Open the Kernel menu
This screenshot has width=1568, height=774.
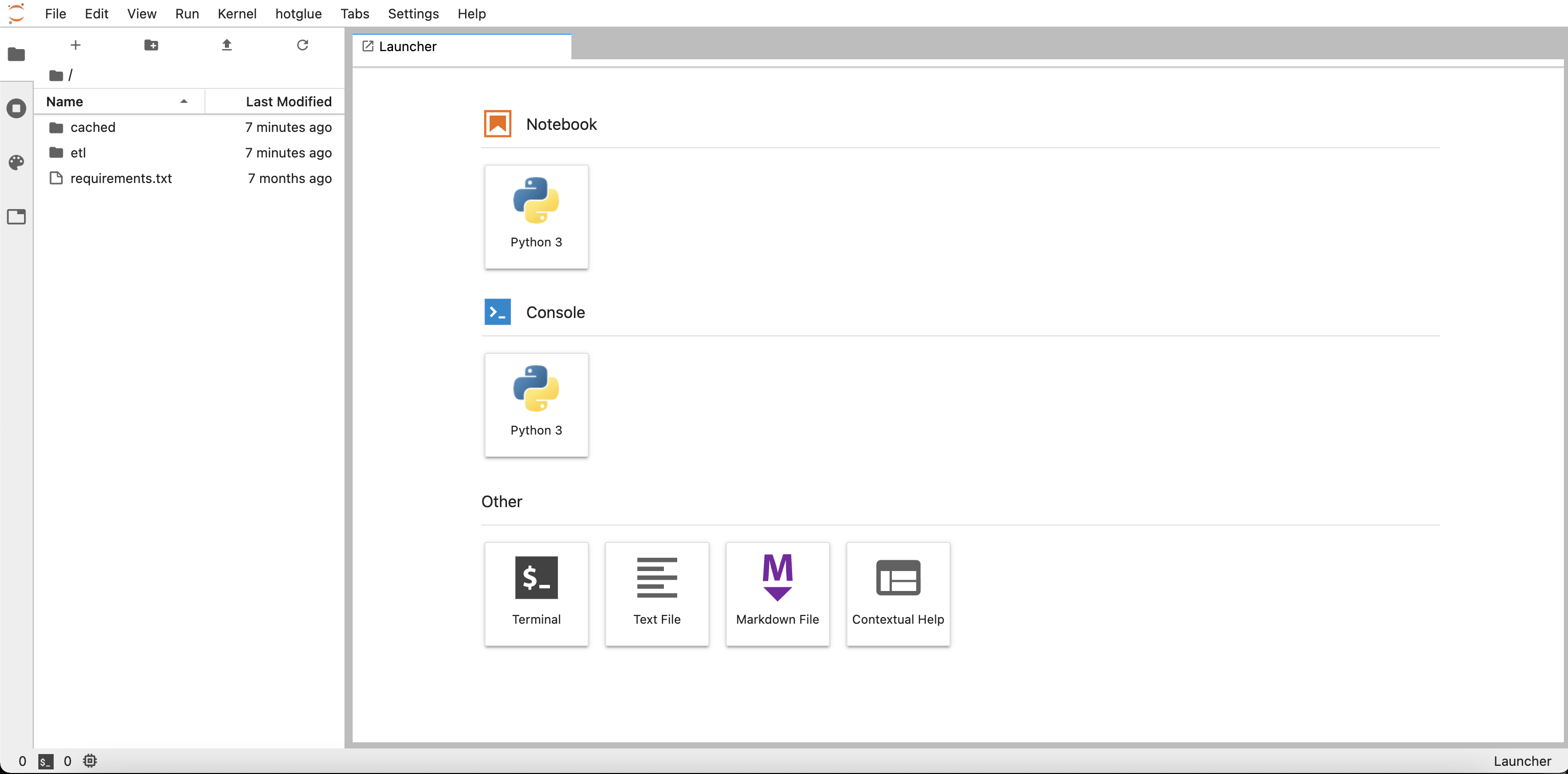(x=237, y=13)
